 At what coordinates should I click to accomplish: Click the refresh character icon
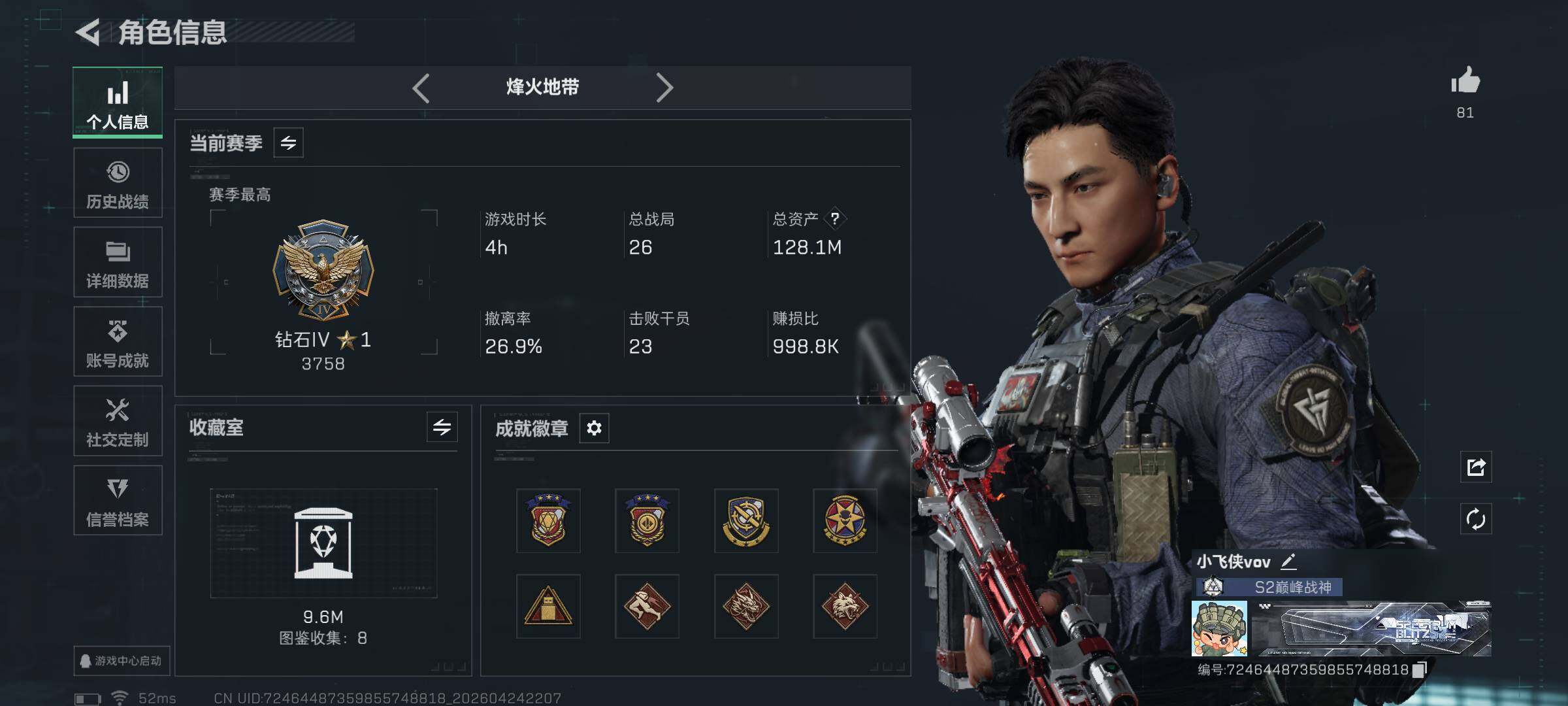[1476, 519]
